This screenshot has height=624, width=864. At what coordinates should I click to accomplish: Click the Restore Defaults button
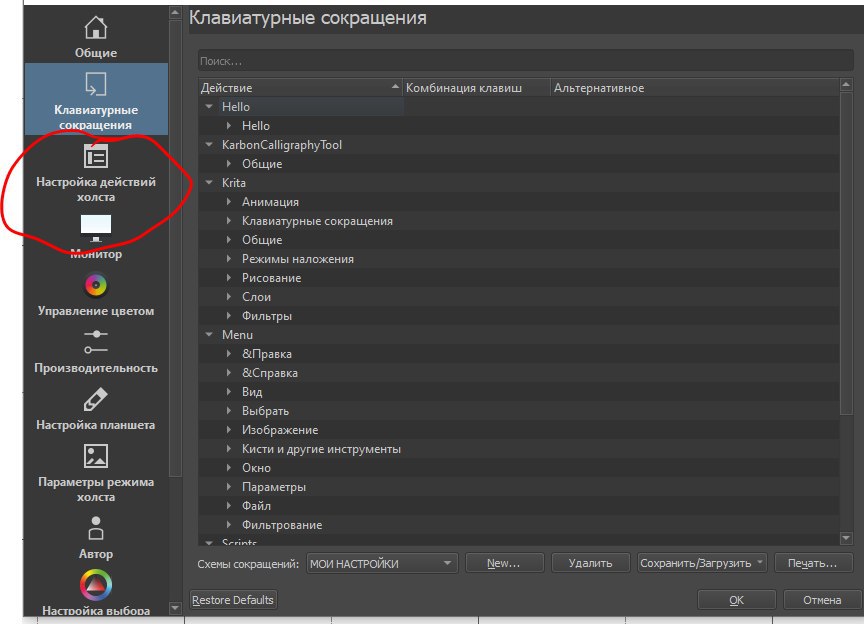233,600
